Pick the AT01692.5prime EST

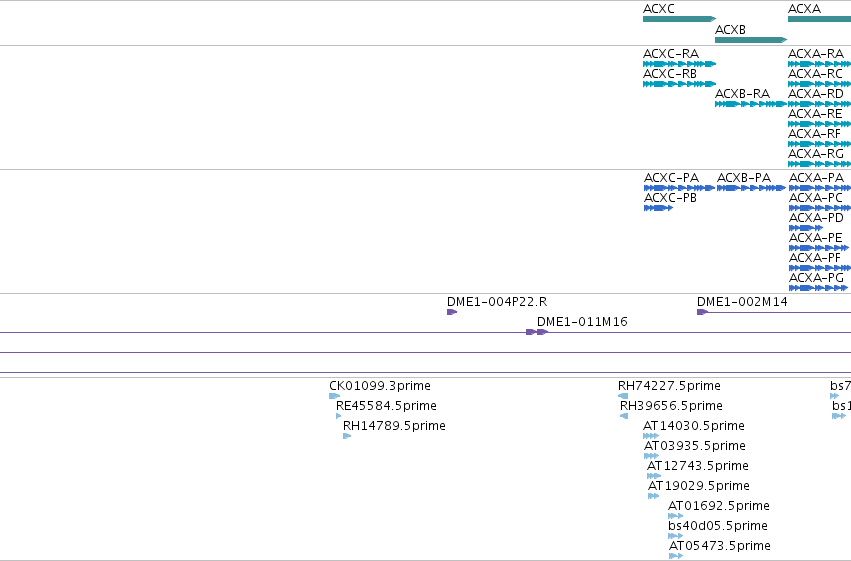point(676,516)
